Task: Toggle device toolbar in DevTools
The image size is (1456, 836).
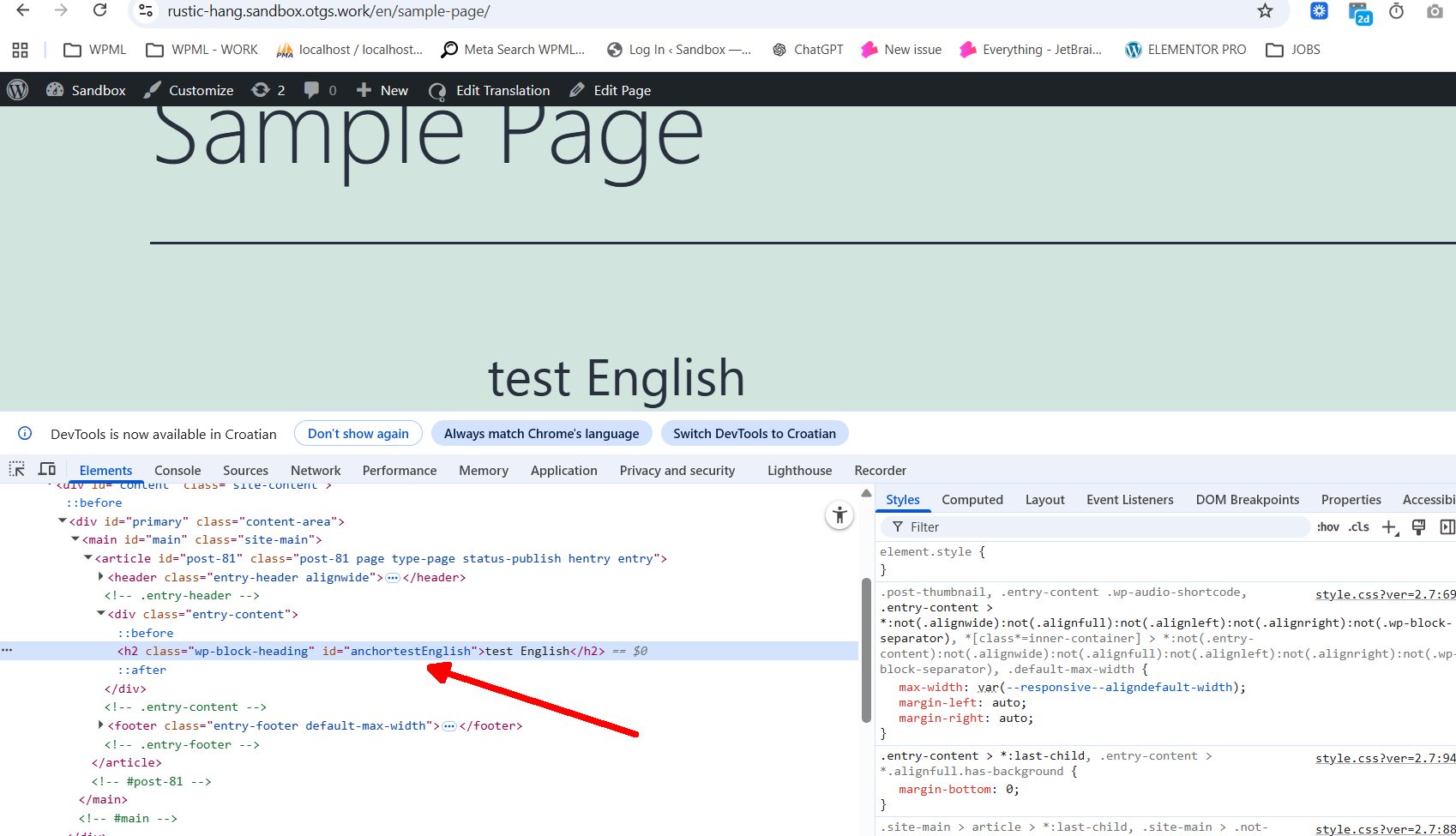Action: 47,469
